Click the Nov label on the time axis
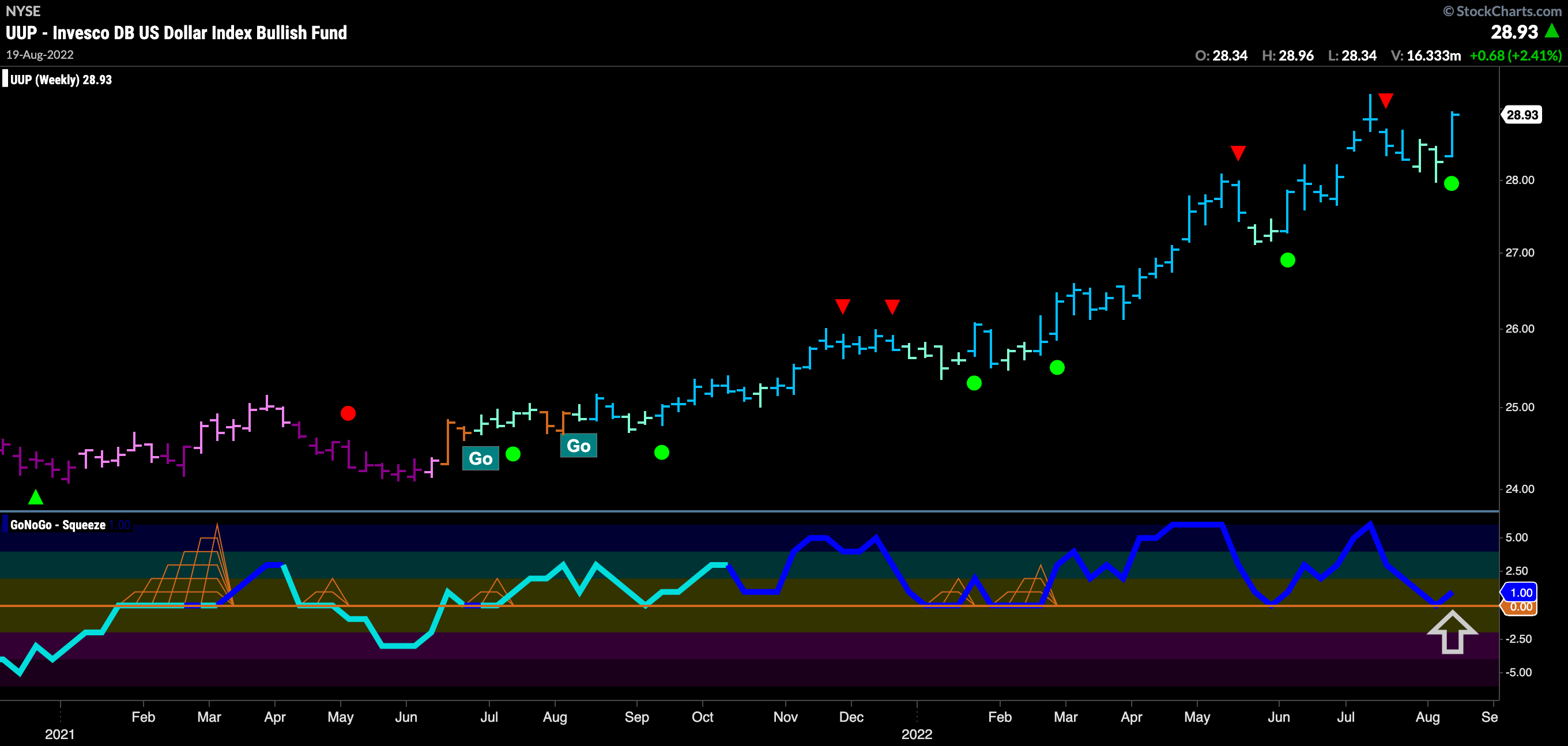 tap(785, 717)
